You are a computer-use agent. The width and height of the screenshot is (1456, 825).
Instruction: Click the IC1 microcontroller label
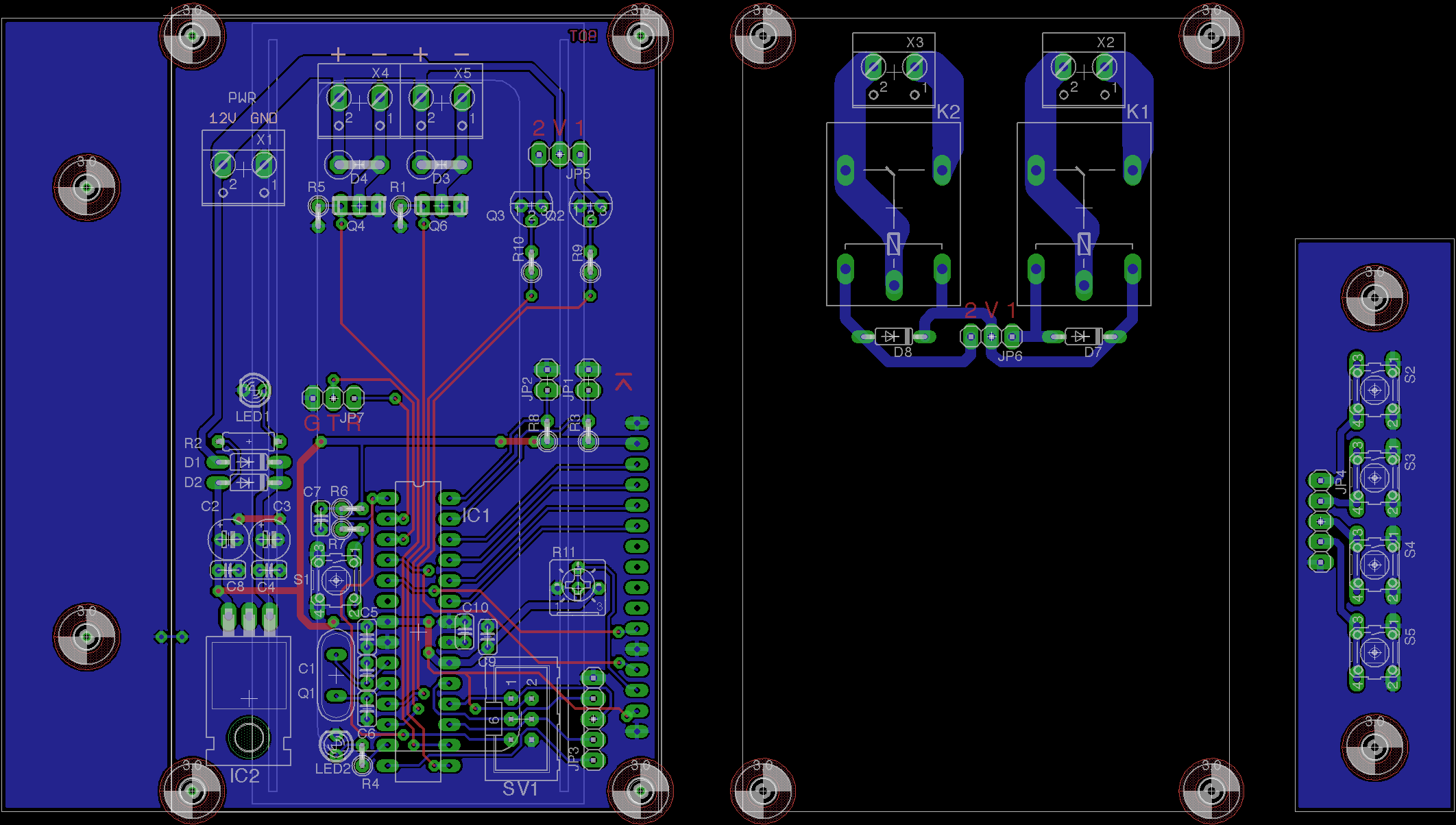tap(476, 515)
